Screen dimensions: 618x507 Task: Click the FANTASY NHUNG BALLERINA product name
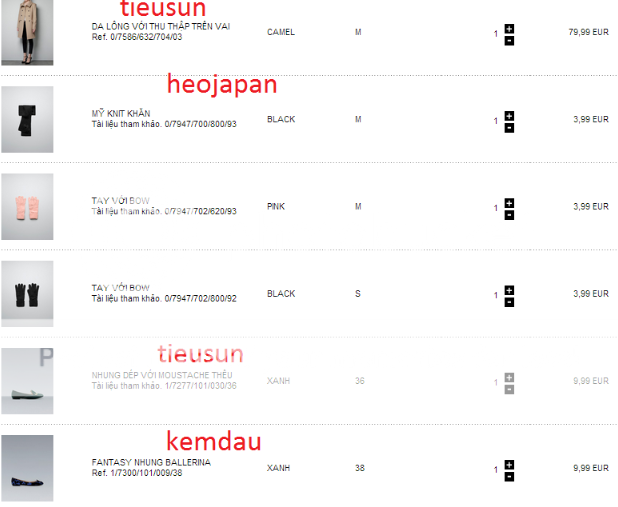(151, 462)
